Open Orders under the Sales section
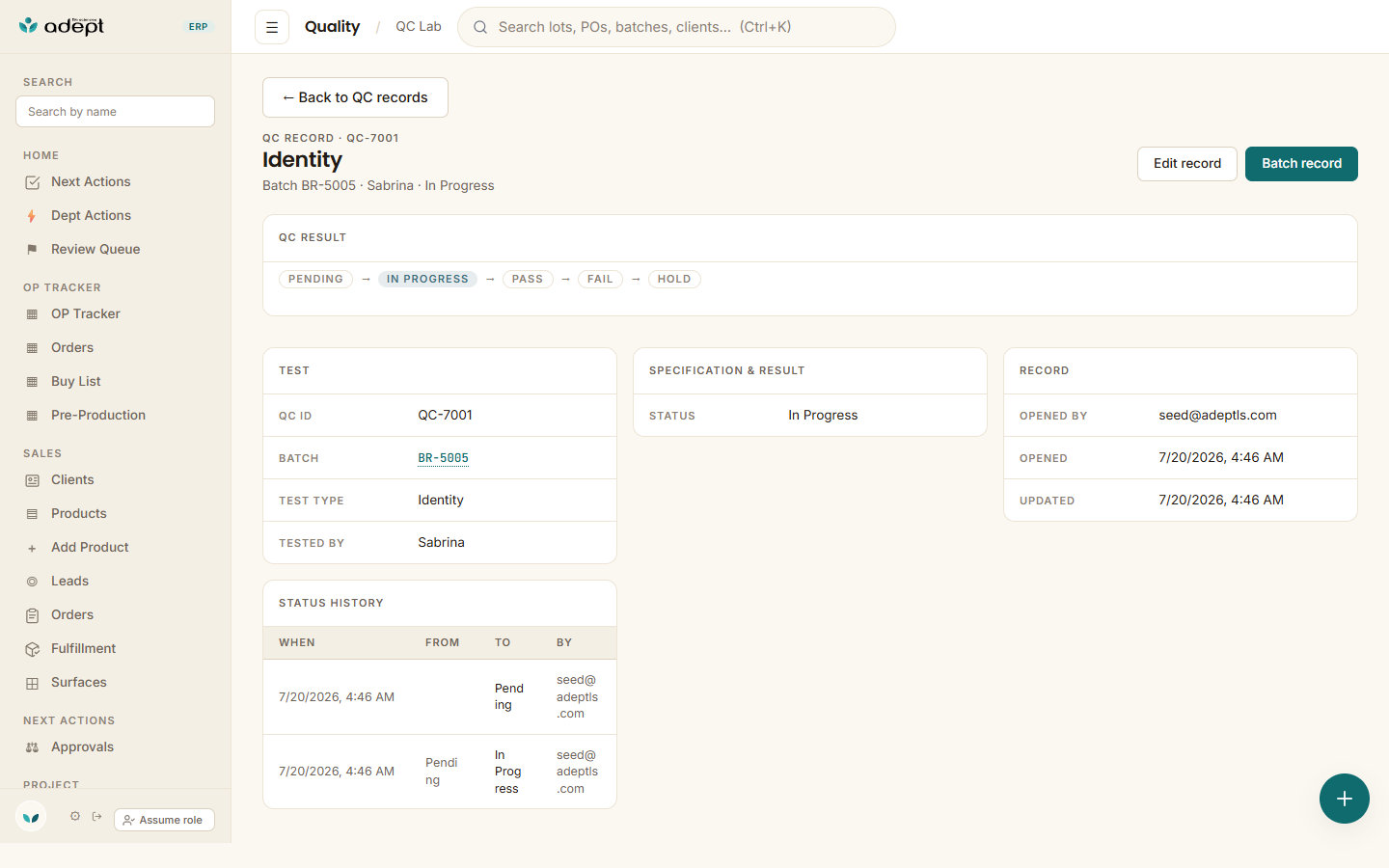This screenshot has width=1389, height=868. click(x=72, y=614)
